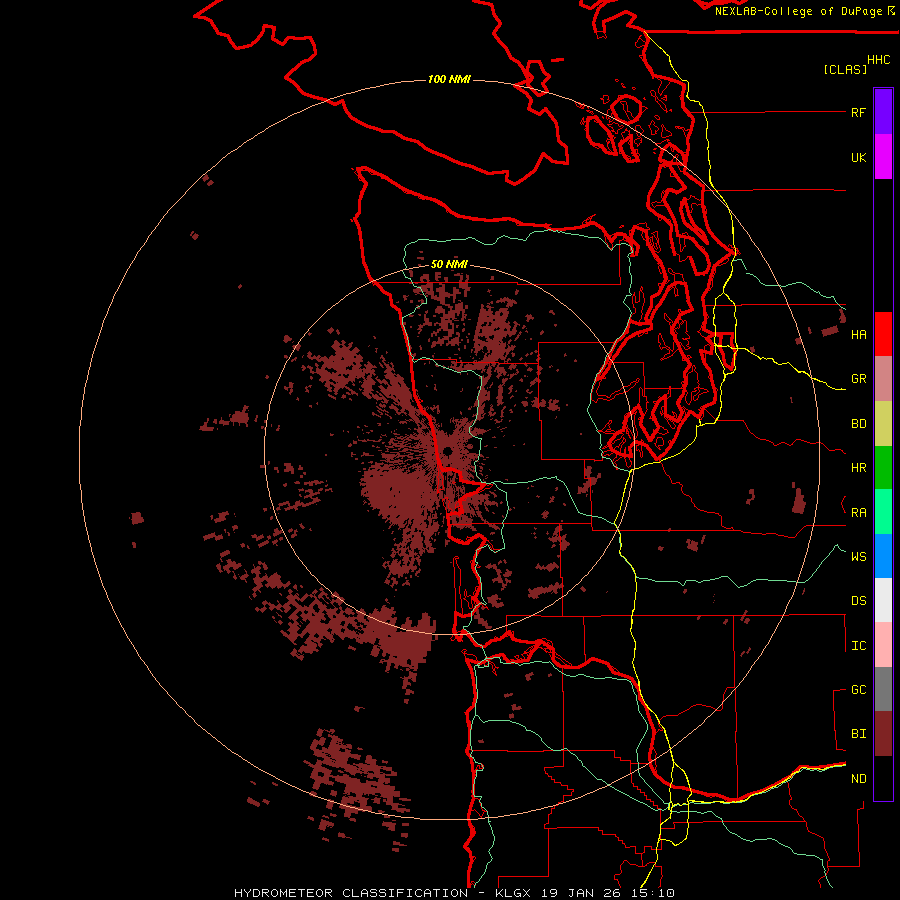Screen dimensions: 900x900
Task: Click the DS legend label
Action: click(x=858, y=601)
